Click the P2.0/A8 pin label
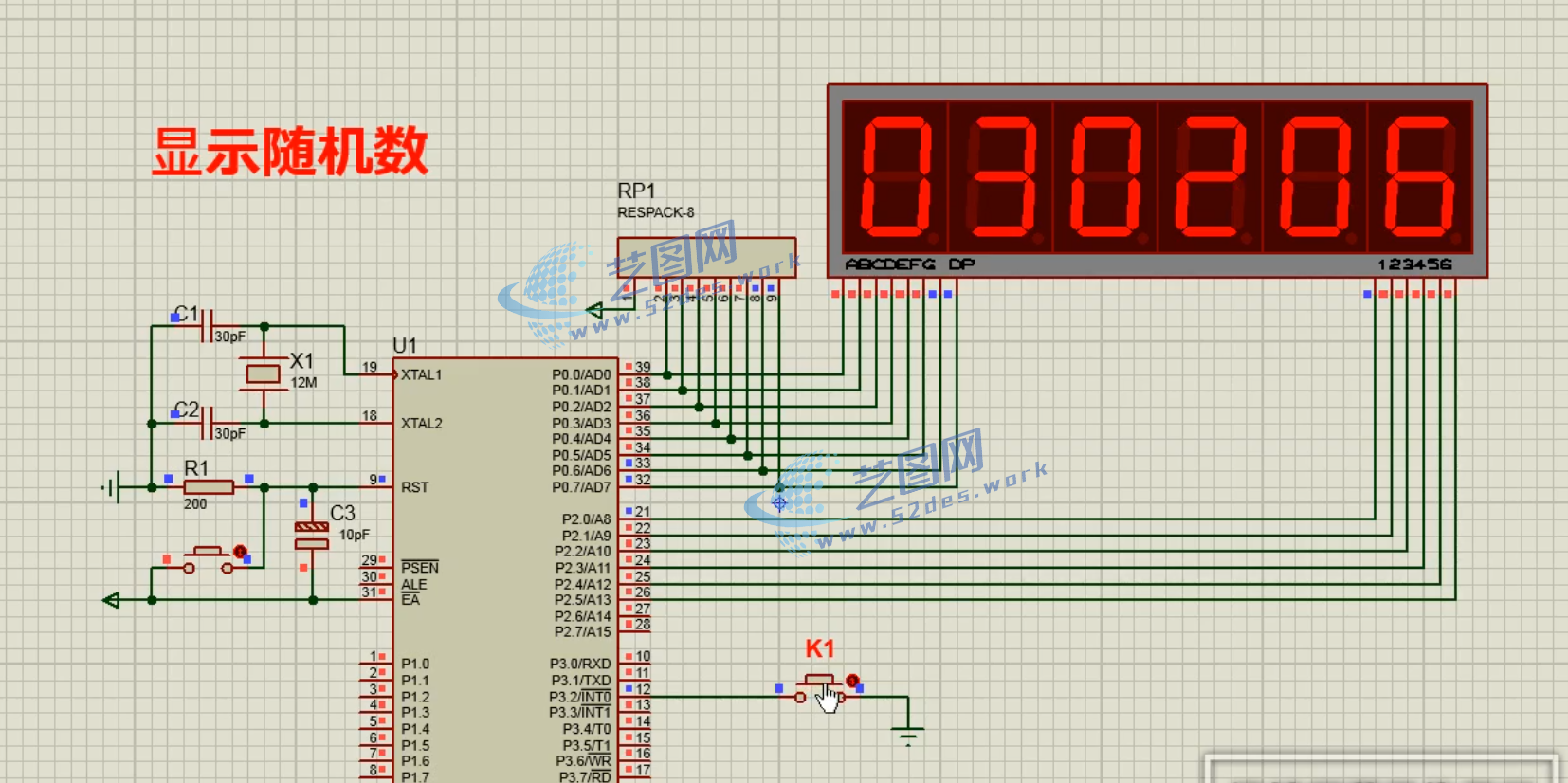Image resolution: width=1568 pixels, height=783 pixels. [x=586, y=519]
